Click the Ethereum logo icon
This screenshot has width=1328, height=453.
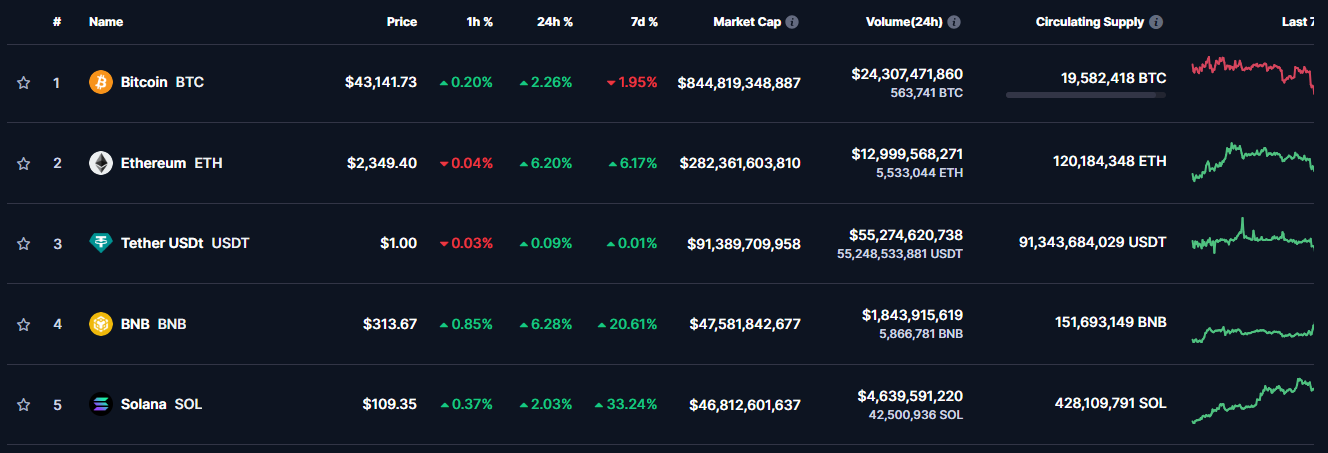(x=101, y=162)
